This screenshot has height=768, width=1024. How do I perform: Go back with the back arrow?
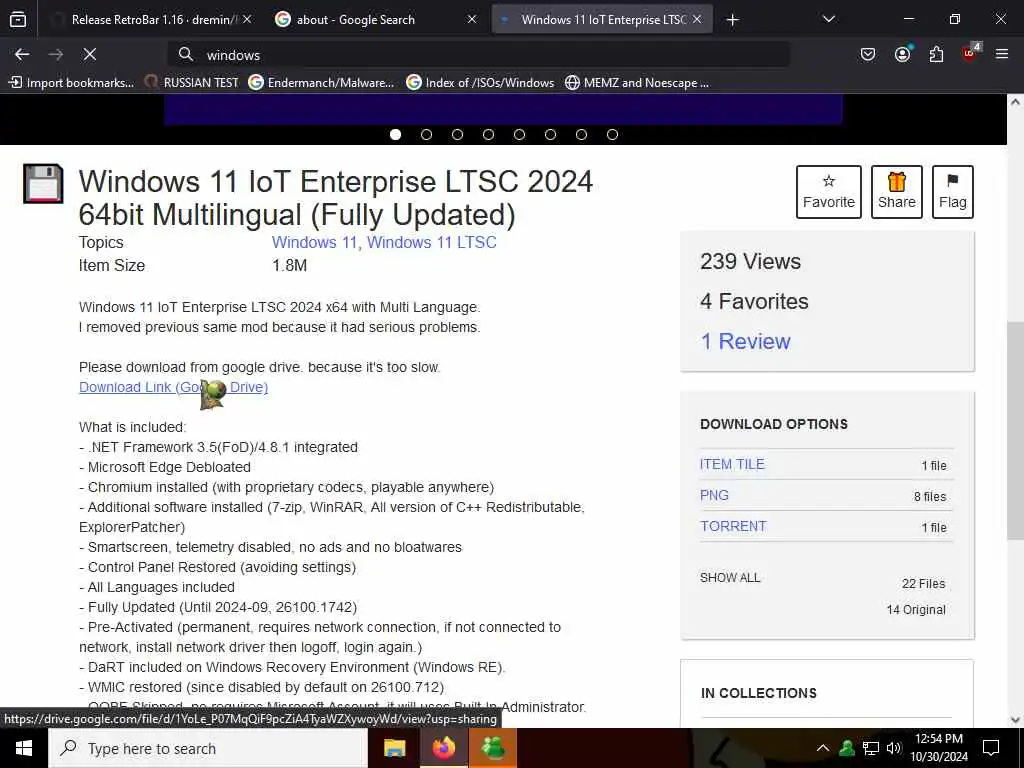(x=22, y=55)
